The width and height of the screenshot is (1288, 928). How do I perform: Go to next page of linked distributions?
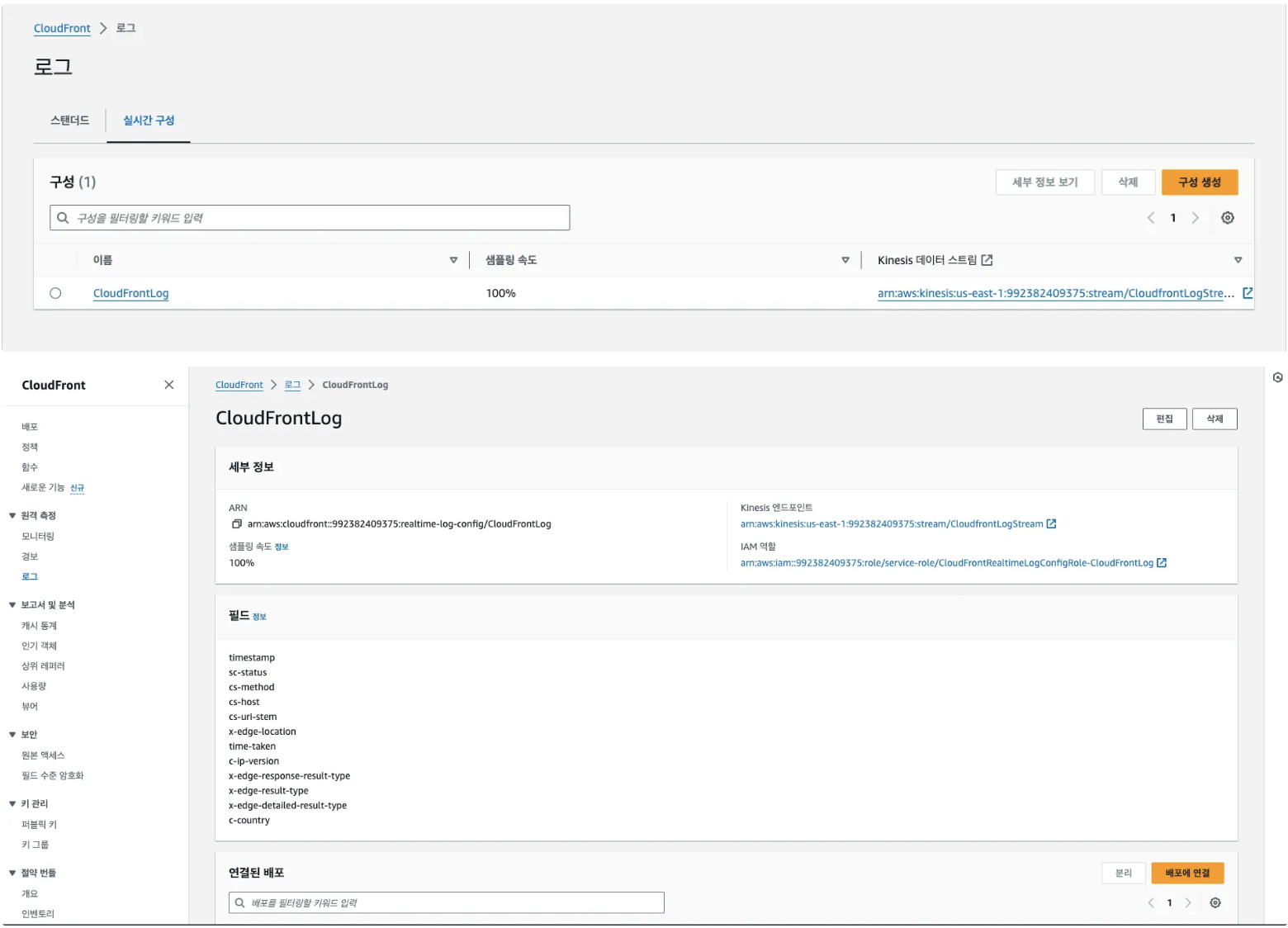(1188, 903)
